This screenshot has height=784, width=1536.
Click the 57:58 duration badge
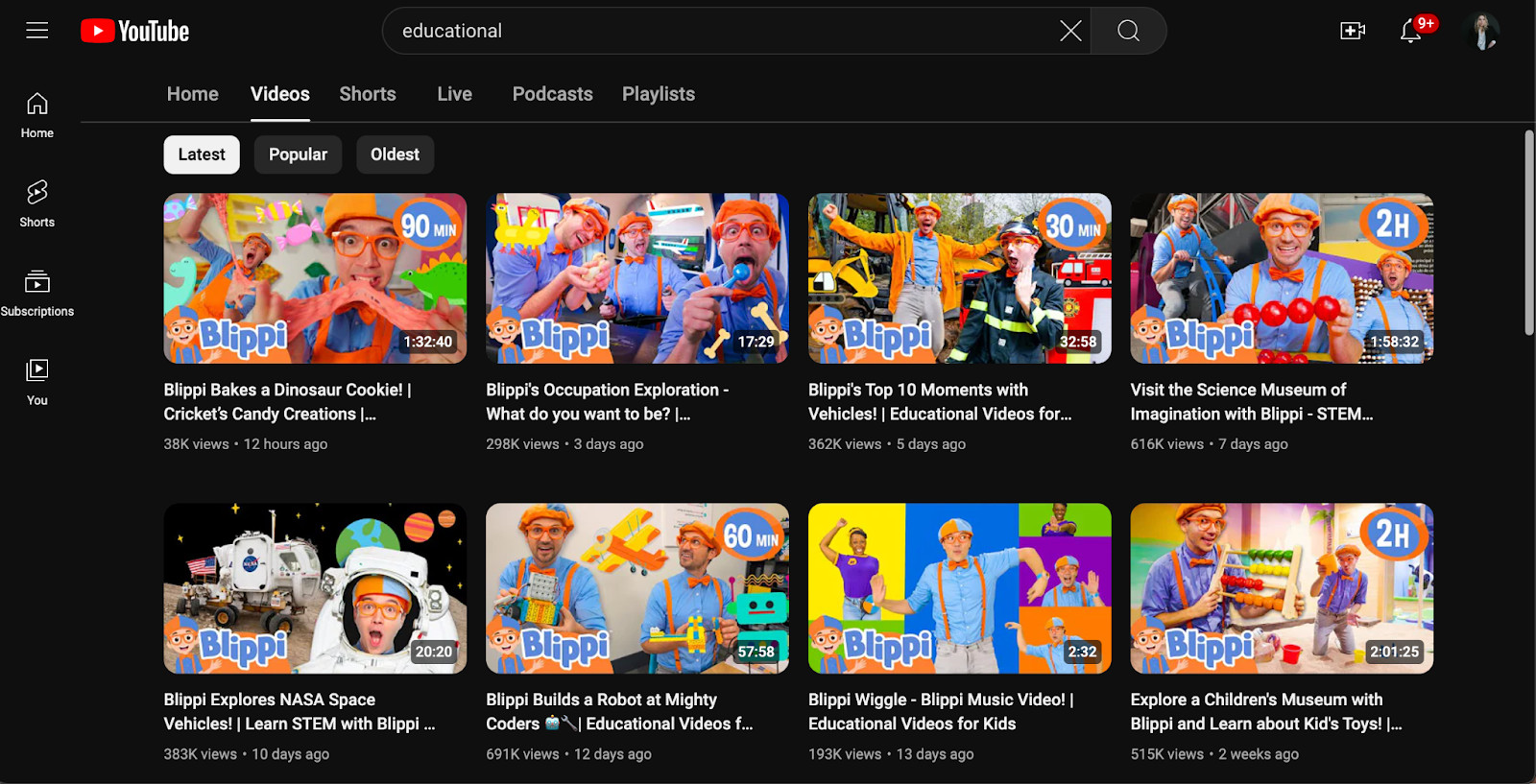click(x=756, y=652)
